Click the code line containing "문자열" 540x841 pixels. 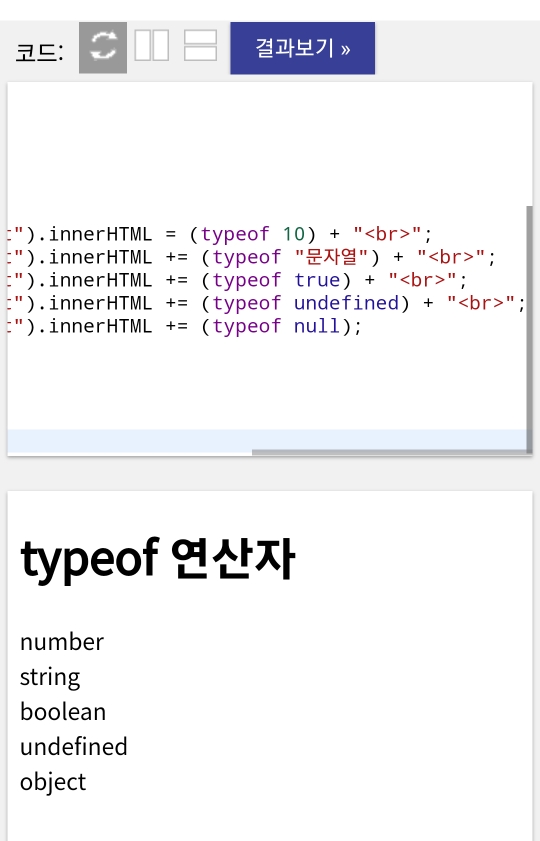pos(252,257)
